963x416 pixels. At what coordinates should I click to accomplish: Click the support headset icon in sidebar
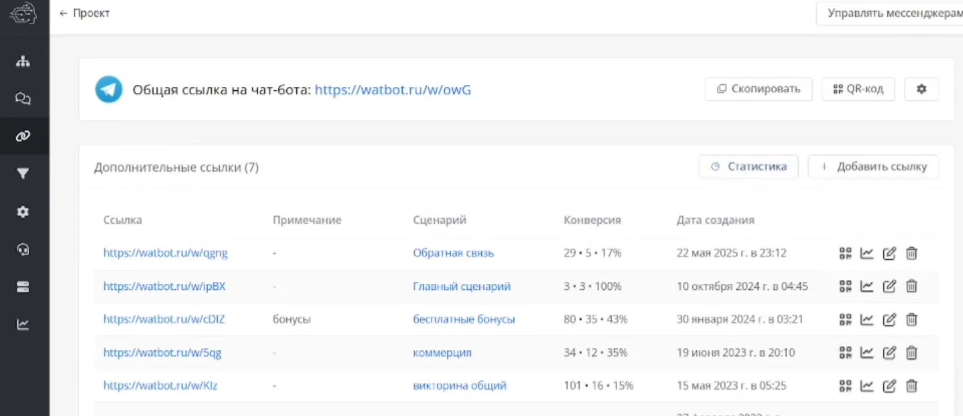click(22, 249)
